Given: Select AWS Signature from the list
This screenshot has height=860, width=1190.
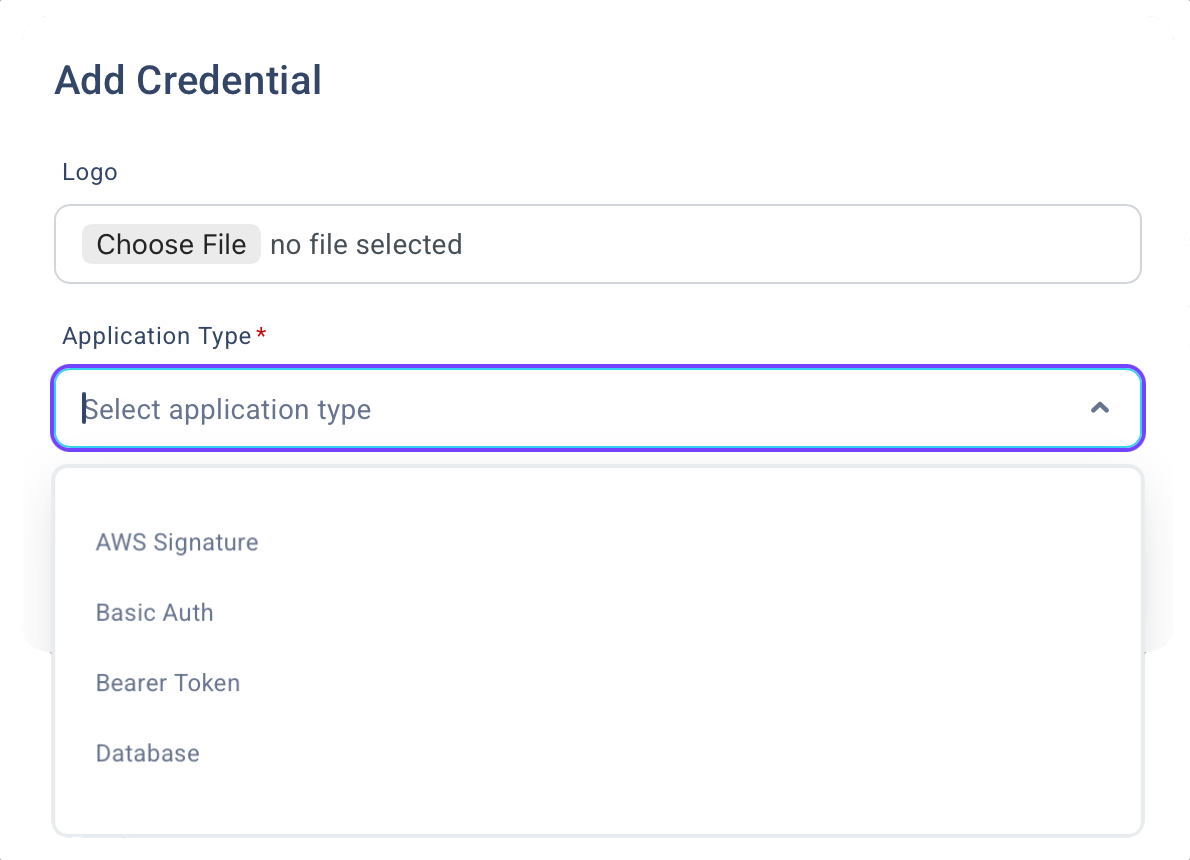Looking at the screenshot, I should pos(177,542).
